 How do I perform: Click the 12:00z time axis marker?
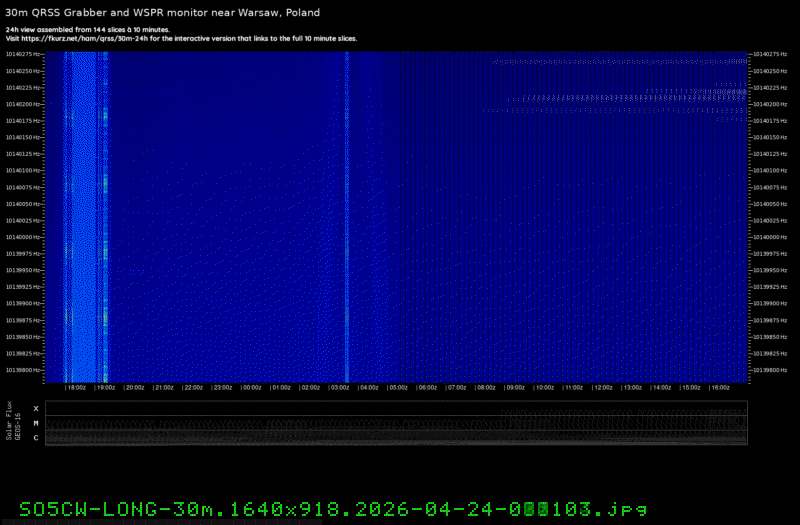pyautogui.click(x=603, y=387)
